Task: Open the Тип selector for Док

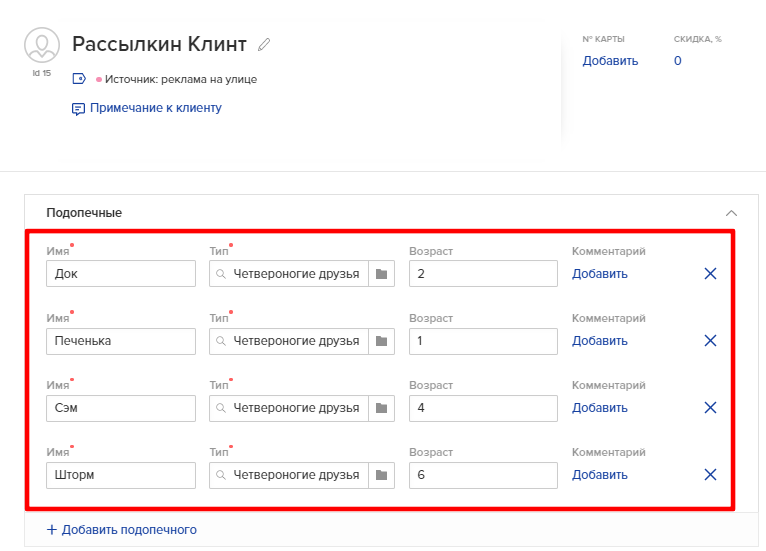Action: [289, 274]
